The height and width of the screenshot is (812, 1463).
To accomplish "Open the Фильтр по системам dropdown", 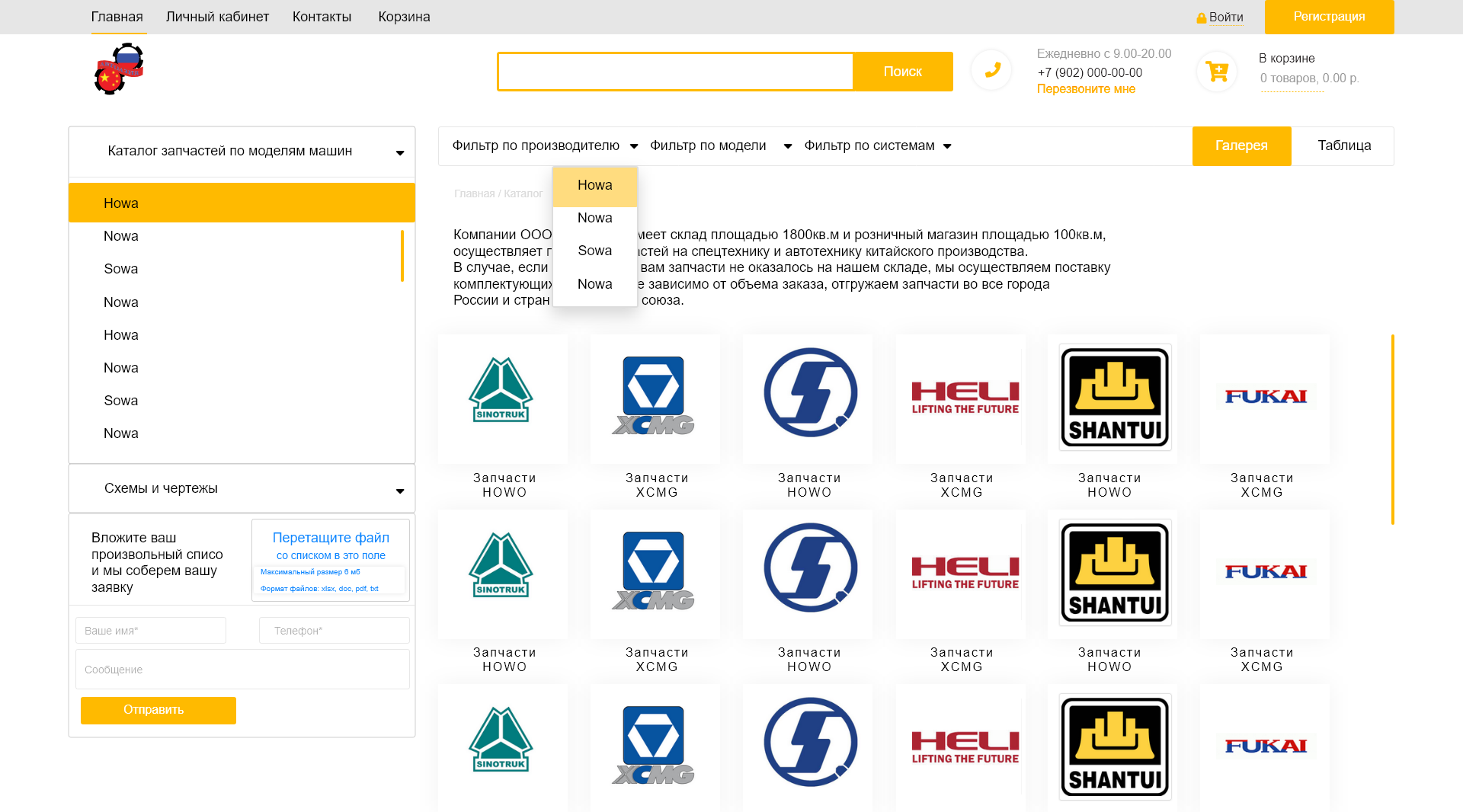I will click(x=878, y=145).
